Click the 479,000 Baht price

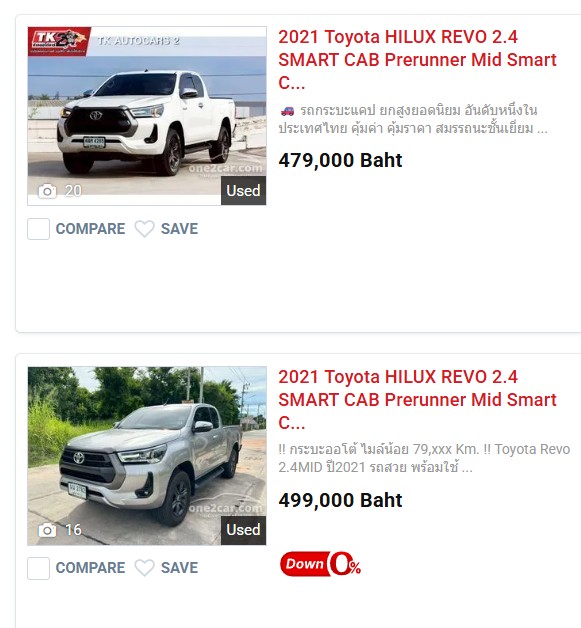[340, 161]
